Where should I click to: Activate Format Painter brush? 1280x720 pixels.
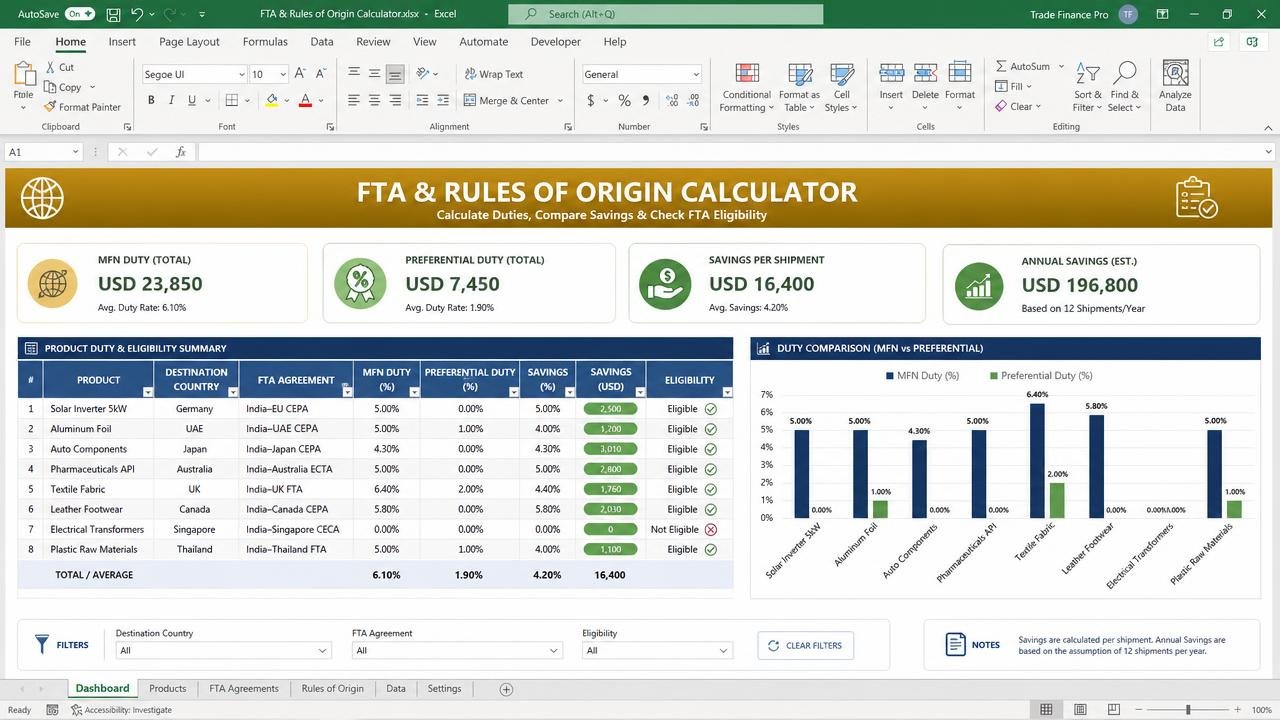(51, 107)
